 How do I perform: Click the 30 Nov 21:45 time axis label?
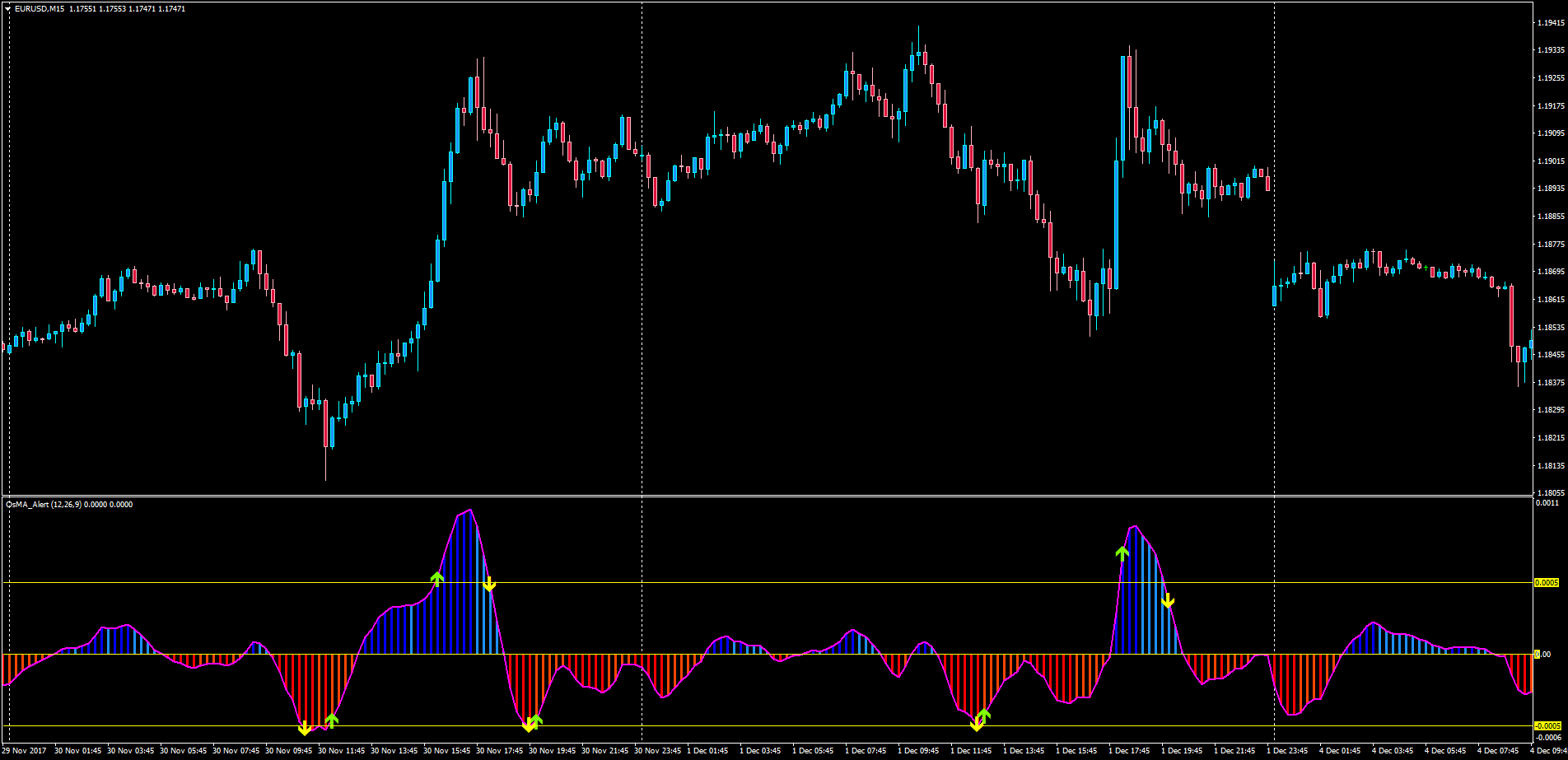tap(605, 751)
